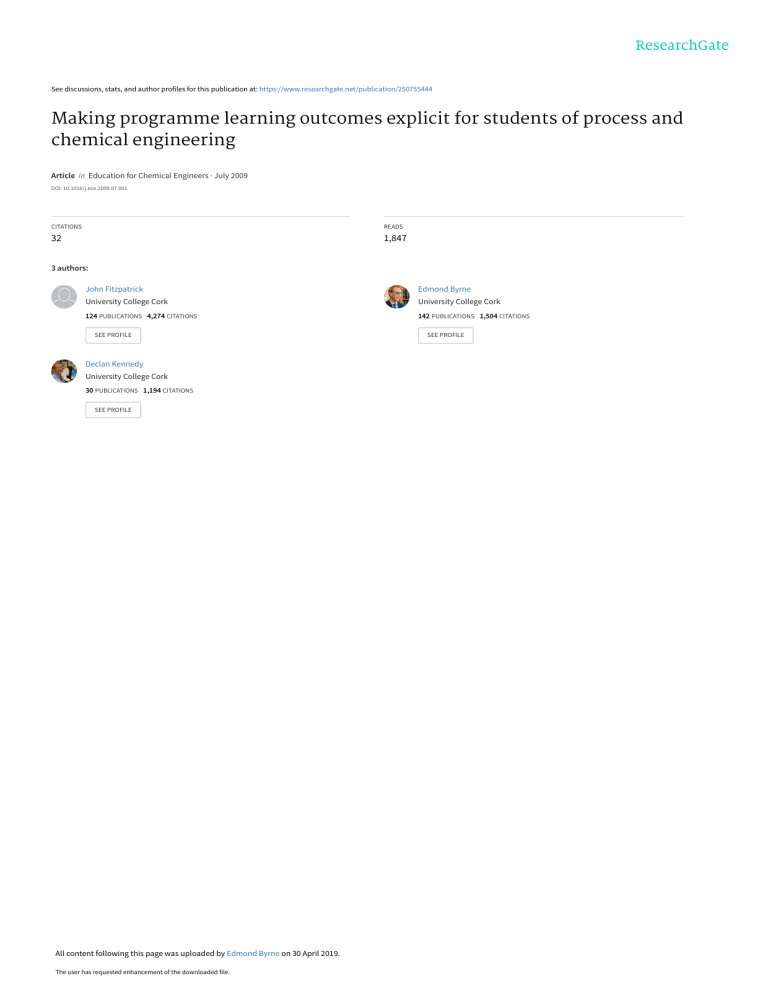Click Declan Kennedy's profile photo
768x994 pixels.
pos(64,371)
